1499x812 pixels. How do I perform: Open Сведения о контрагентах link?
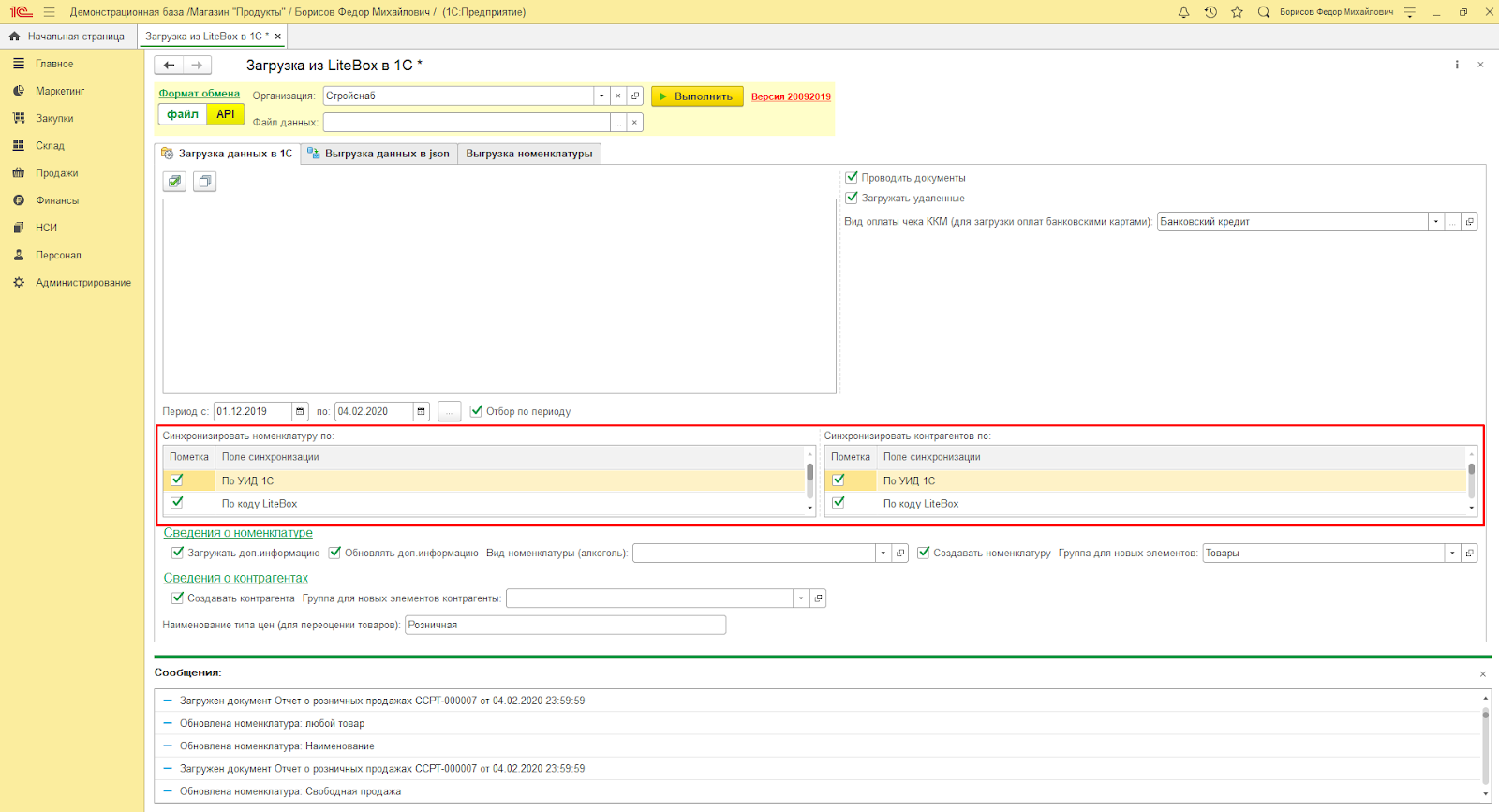(x=236, y=578)
